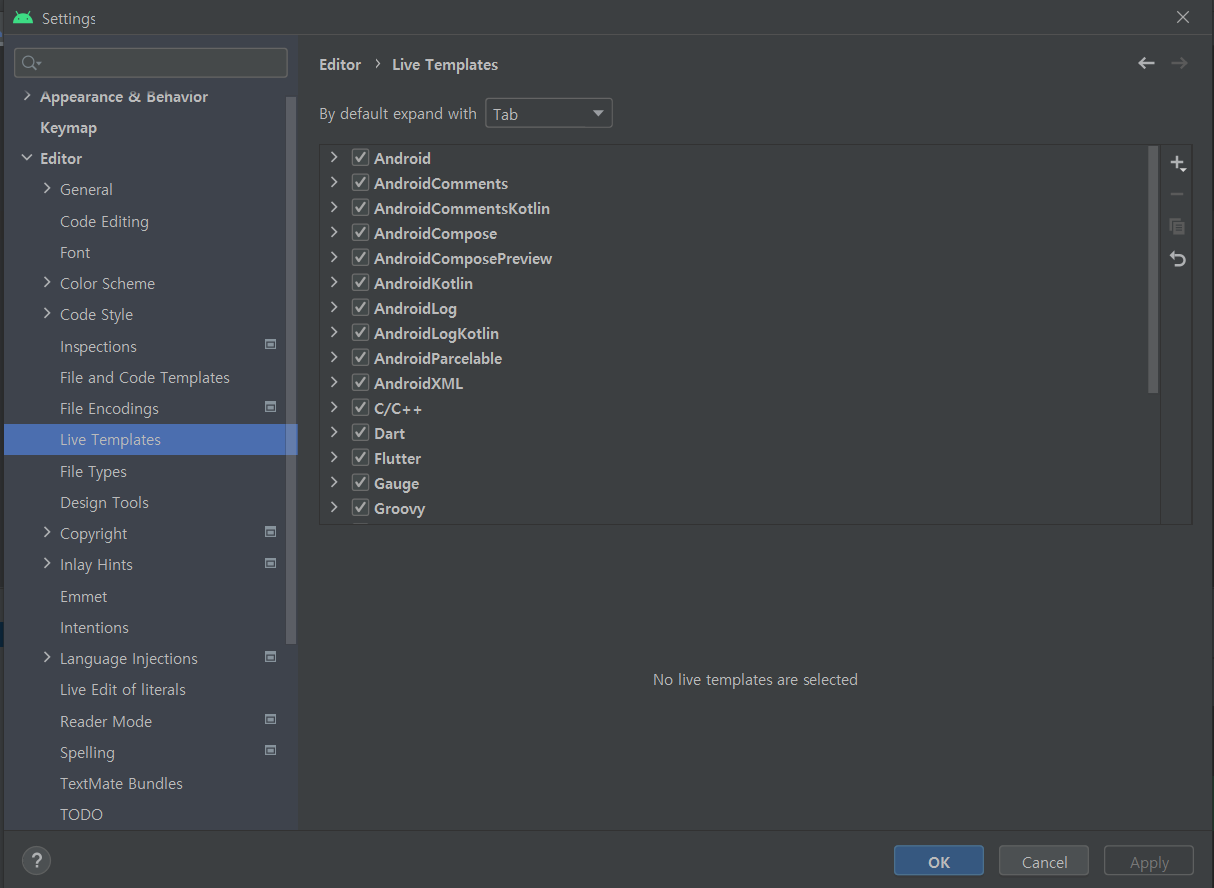
Task: Open the expand with Tab dropdown
Action: (x=549, y=114)
